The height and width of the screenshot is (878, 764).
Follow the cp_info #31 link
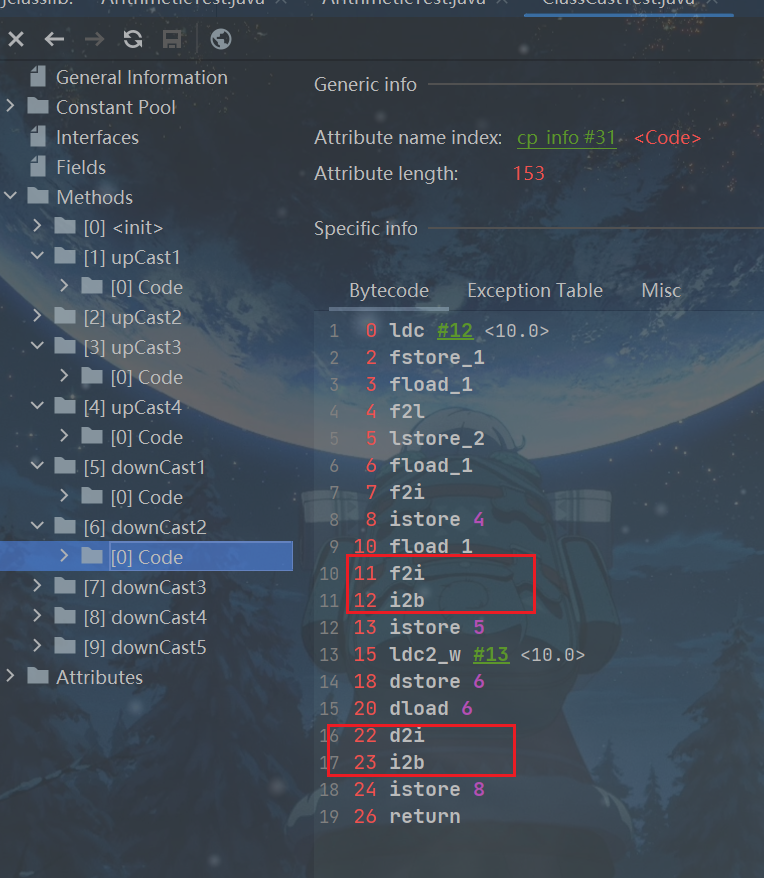tap(566, 138)
